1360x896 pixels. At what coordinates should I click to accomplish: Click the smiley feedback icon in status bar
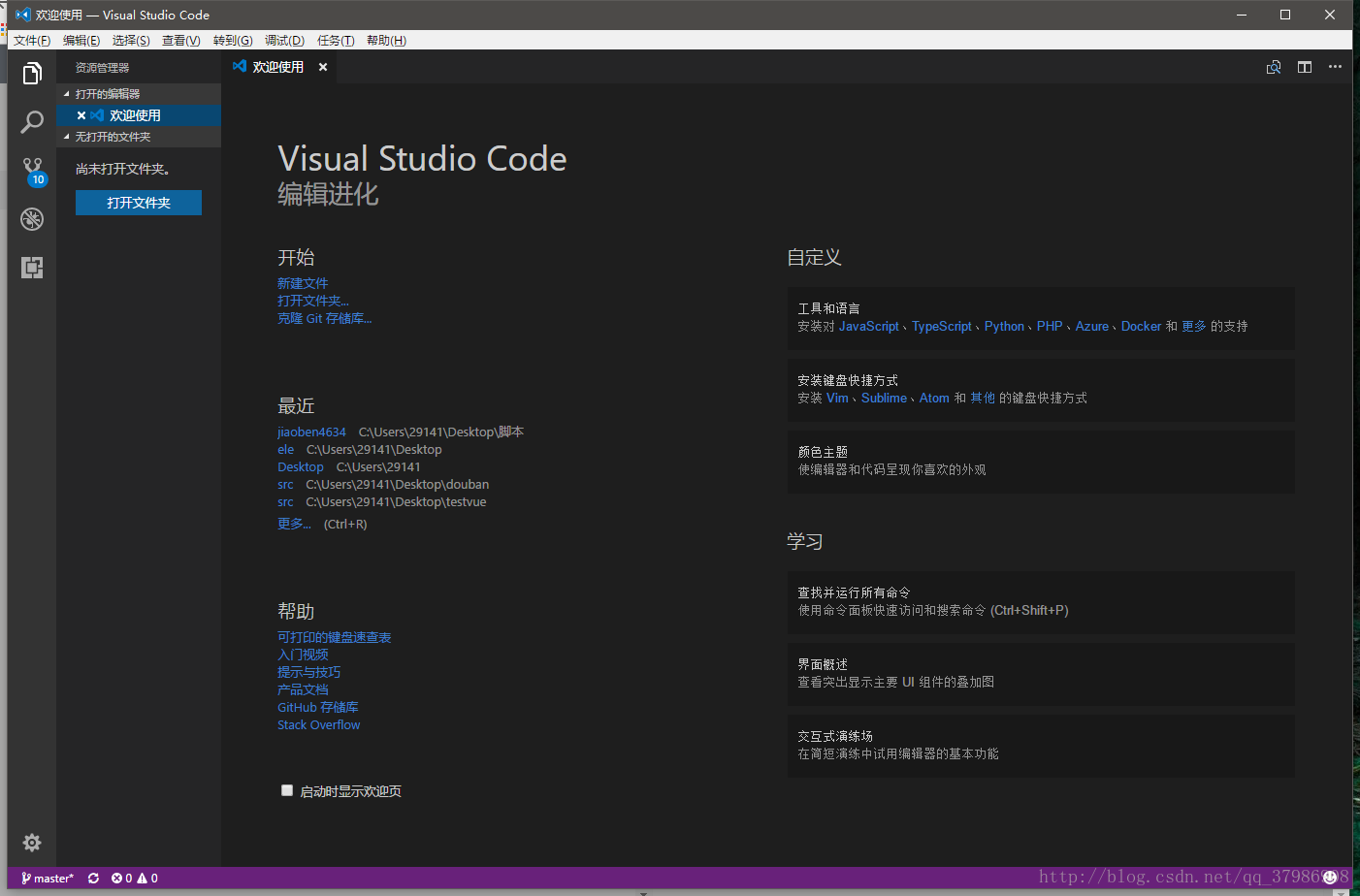[x=1330, y=878]
